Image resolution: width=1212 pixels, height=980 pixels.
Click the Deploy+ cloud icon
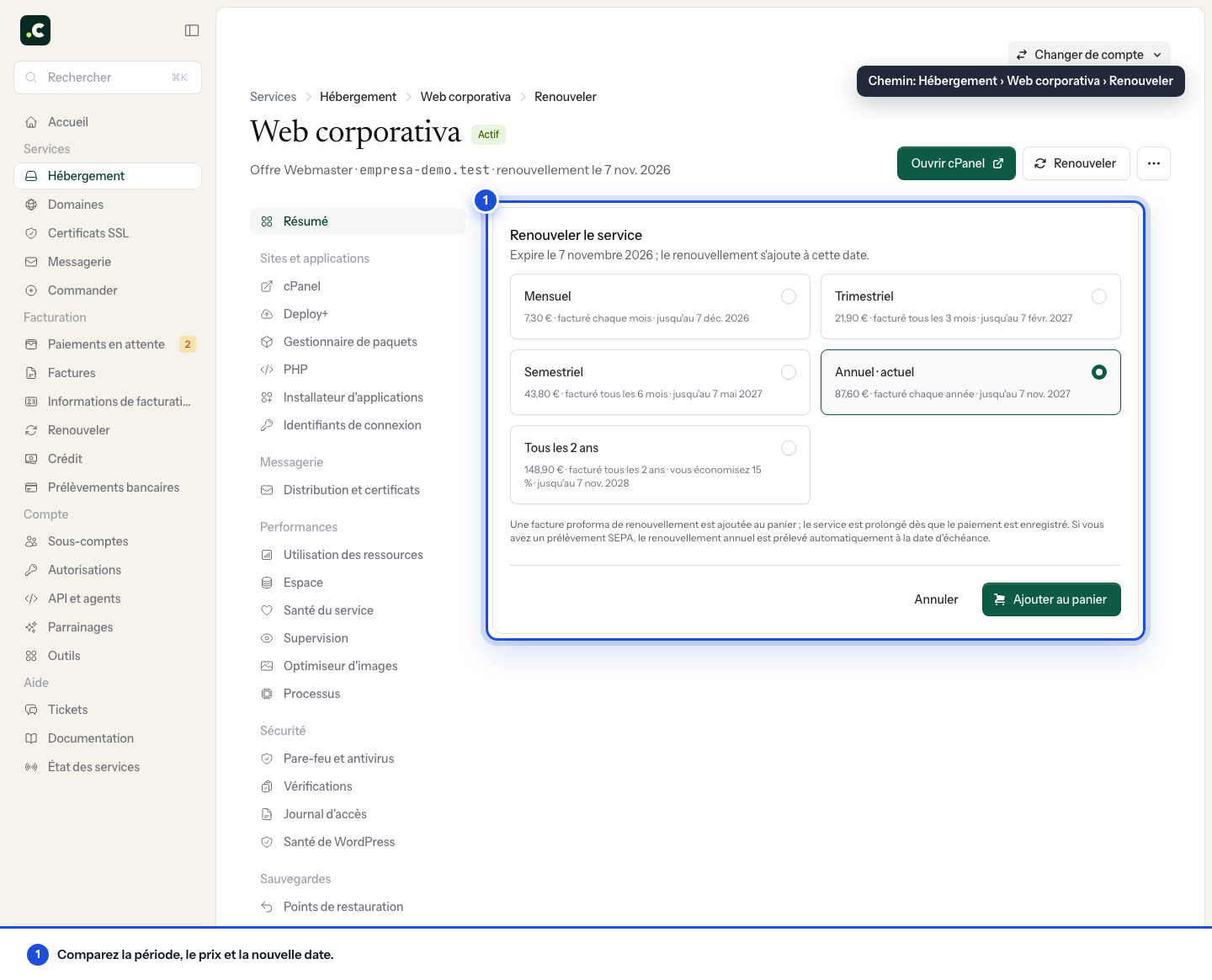coord(267,314)
